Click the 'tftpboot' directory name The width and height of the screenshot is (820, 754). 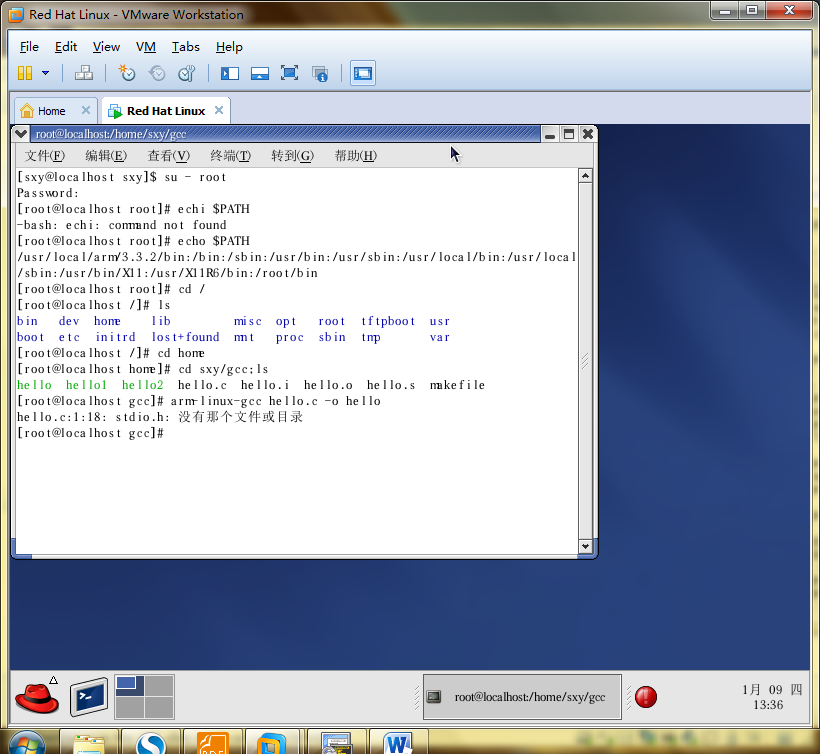coord(388,321)
